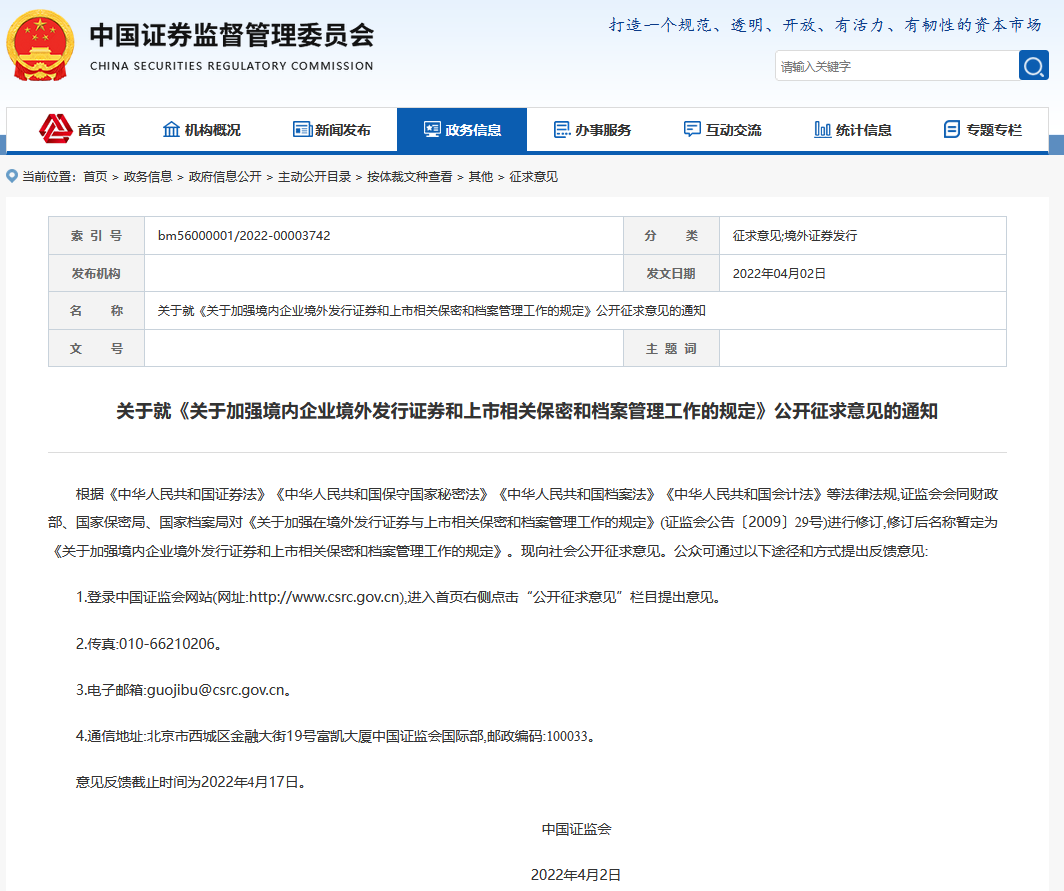
Task: Follow the 按体裁文种查看 breadcrumb link
Action: click(x=410, y=176)
